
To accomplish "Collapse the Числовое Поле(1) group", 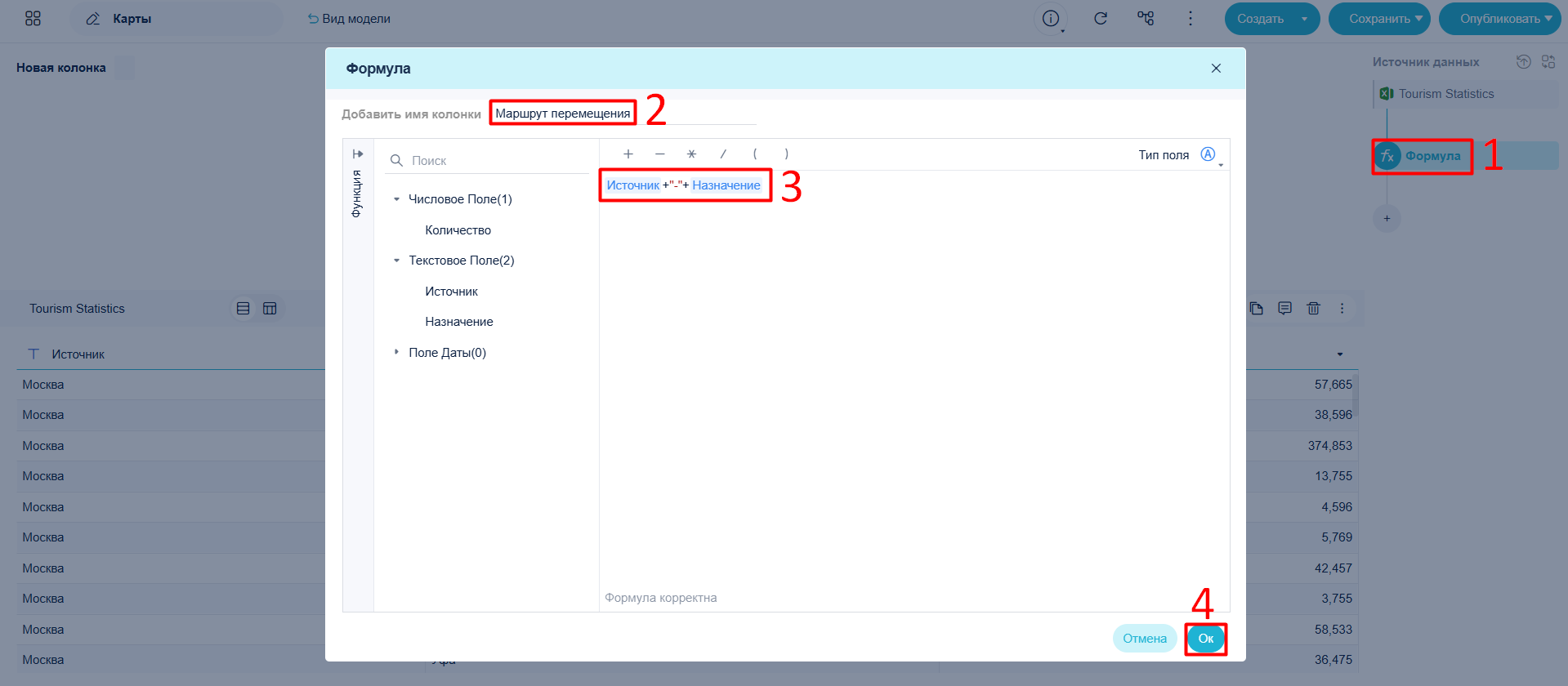I will [396, 199].
